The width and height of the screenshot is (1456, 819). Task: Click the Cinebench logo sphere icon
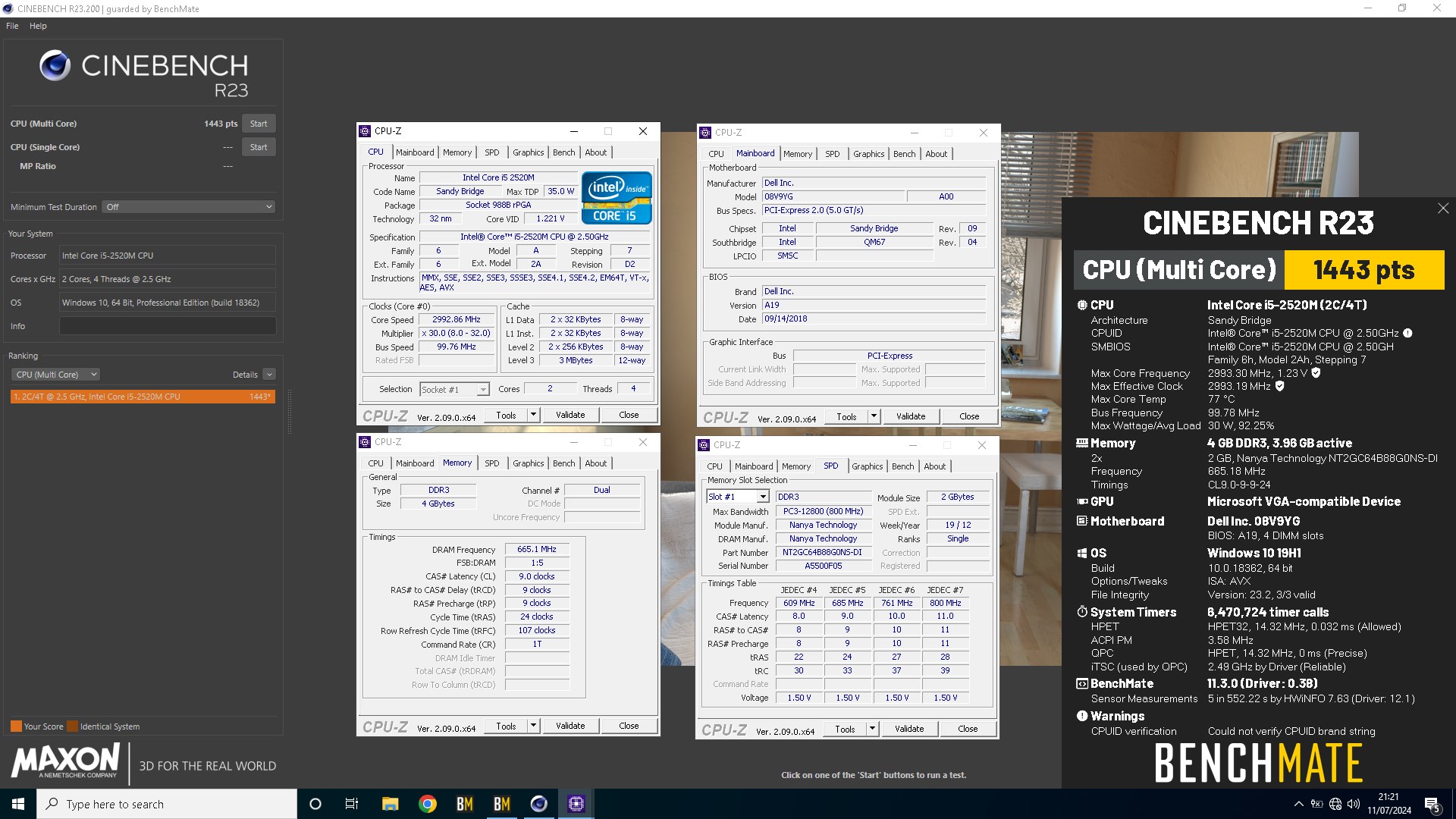tap(55, 66)
